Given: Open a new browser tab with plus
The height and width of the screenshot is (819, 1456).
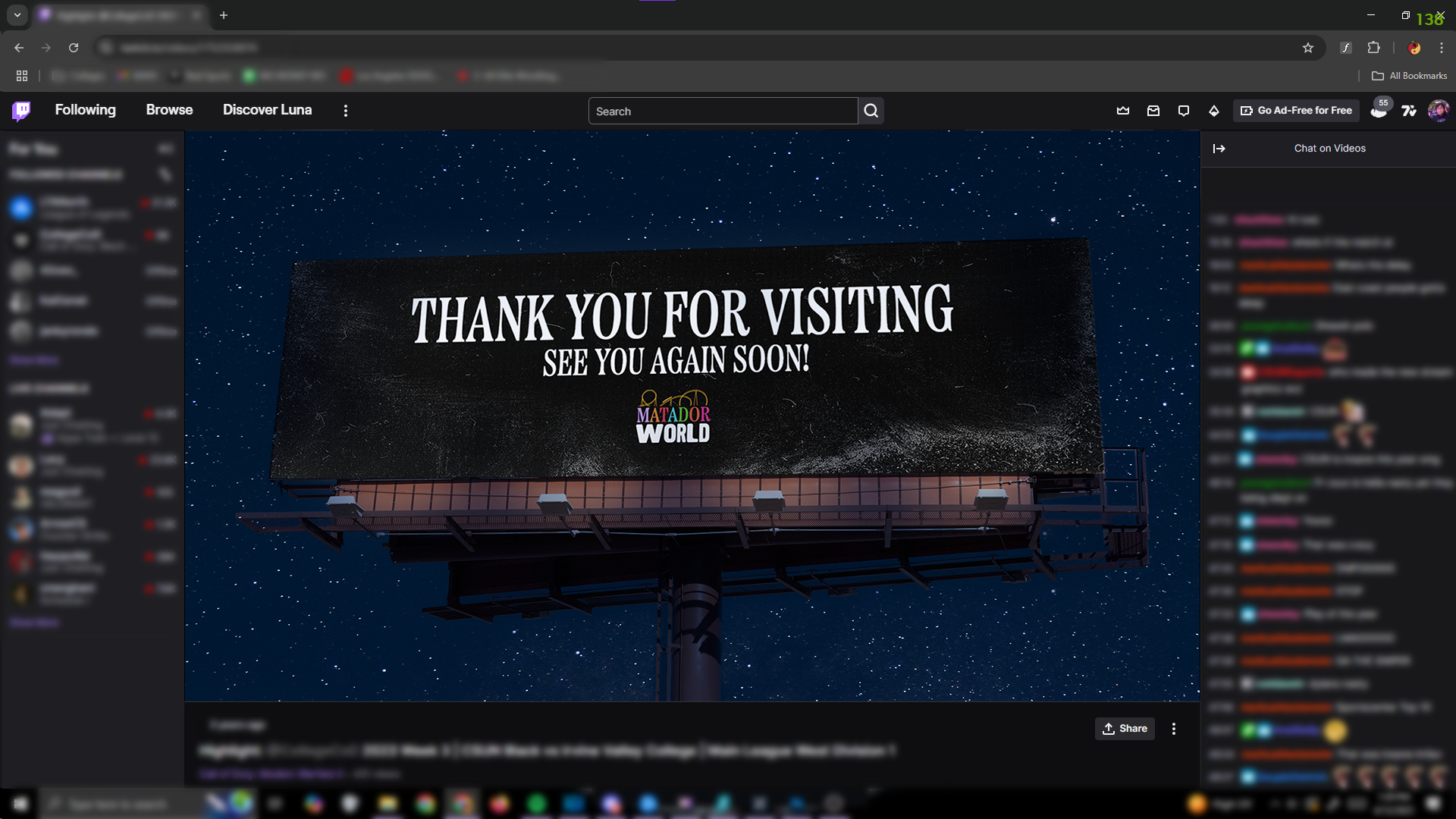Looking at the screenshot, I should 224,15.
